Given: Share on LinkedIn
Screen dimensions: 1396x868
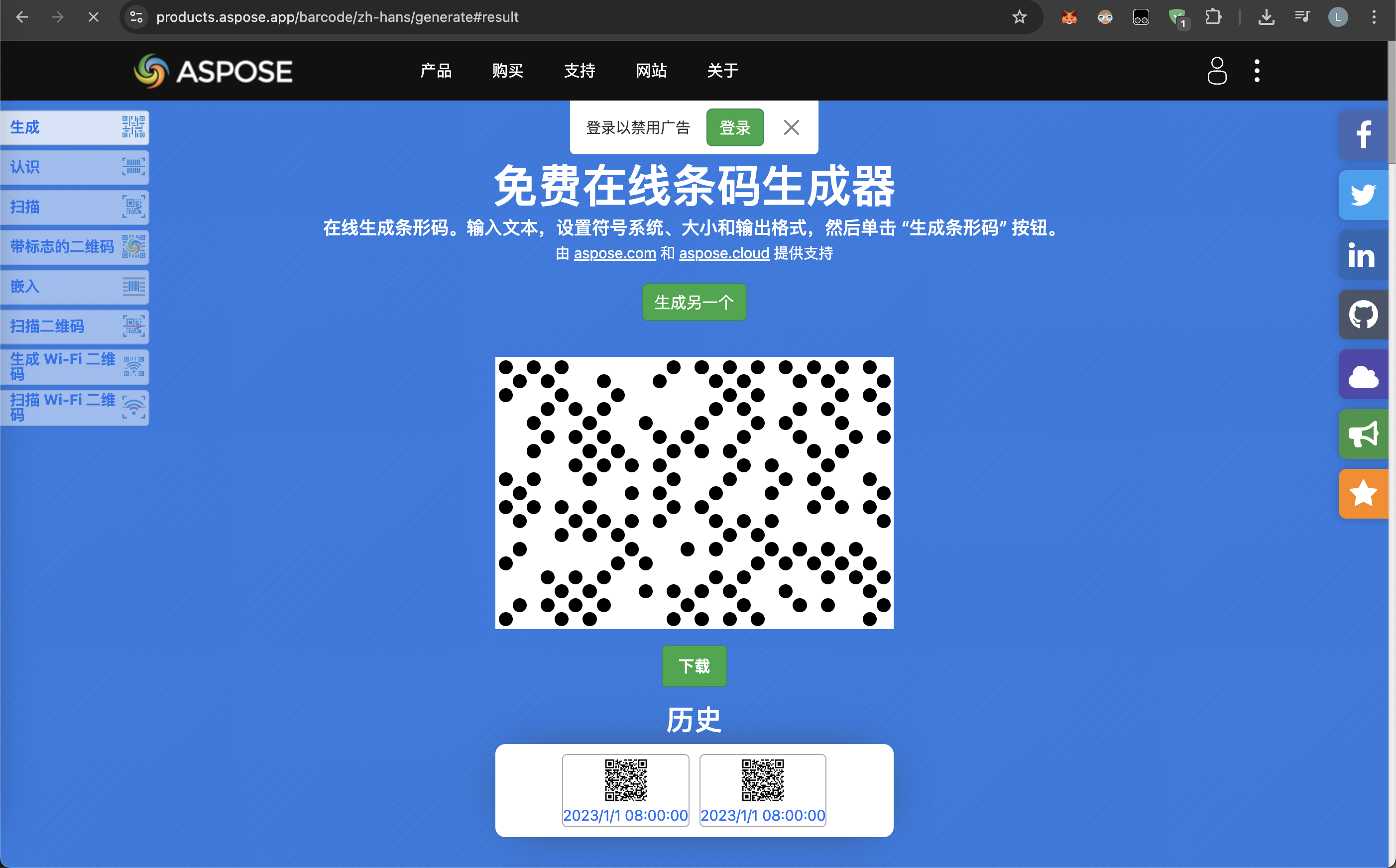Looking at the screenshot, I should tap(1363, 255).
